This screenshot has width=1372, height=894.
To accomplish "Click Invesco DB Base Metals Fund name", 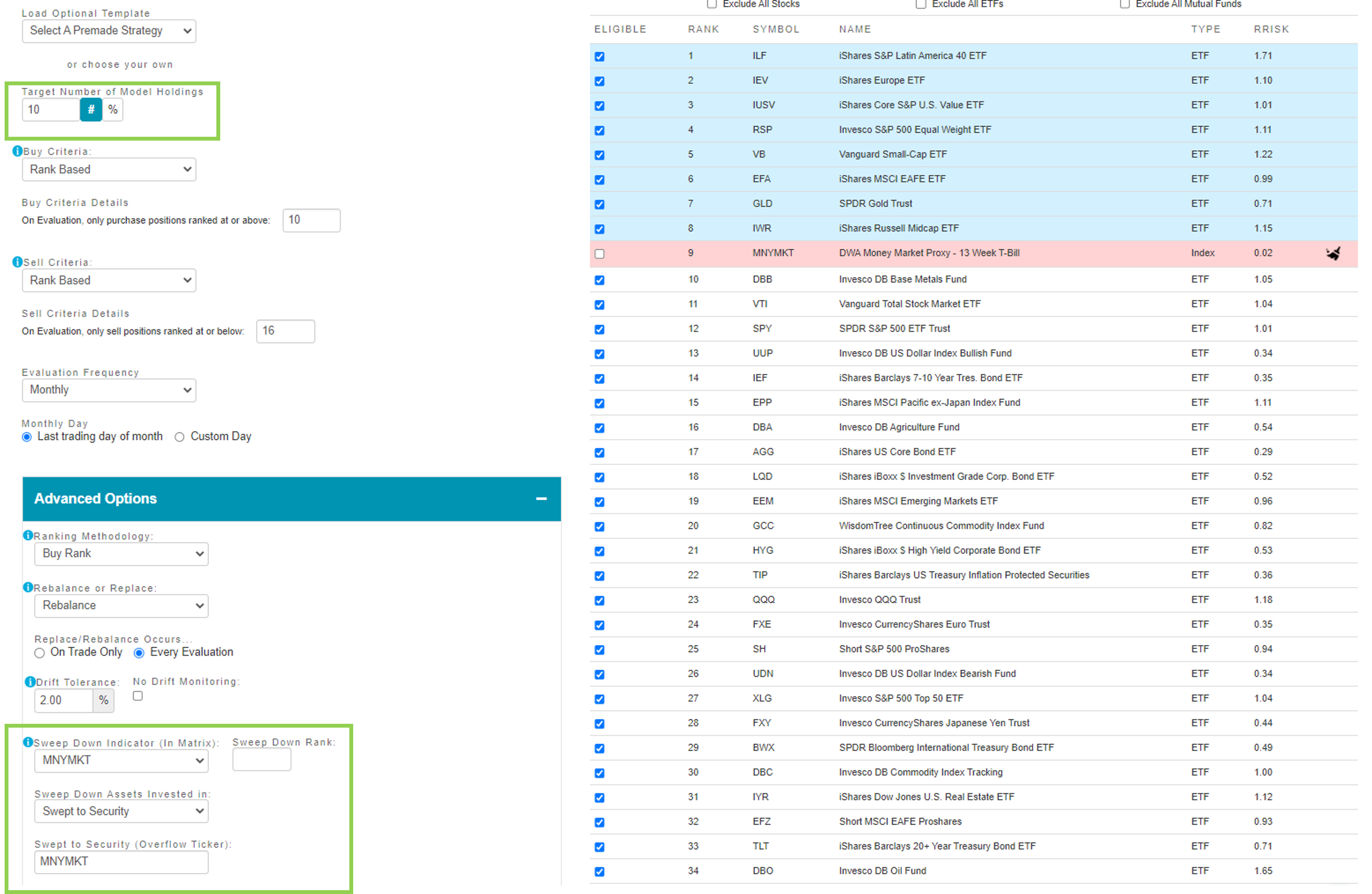I will [903, 280].
